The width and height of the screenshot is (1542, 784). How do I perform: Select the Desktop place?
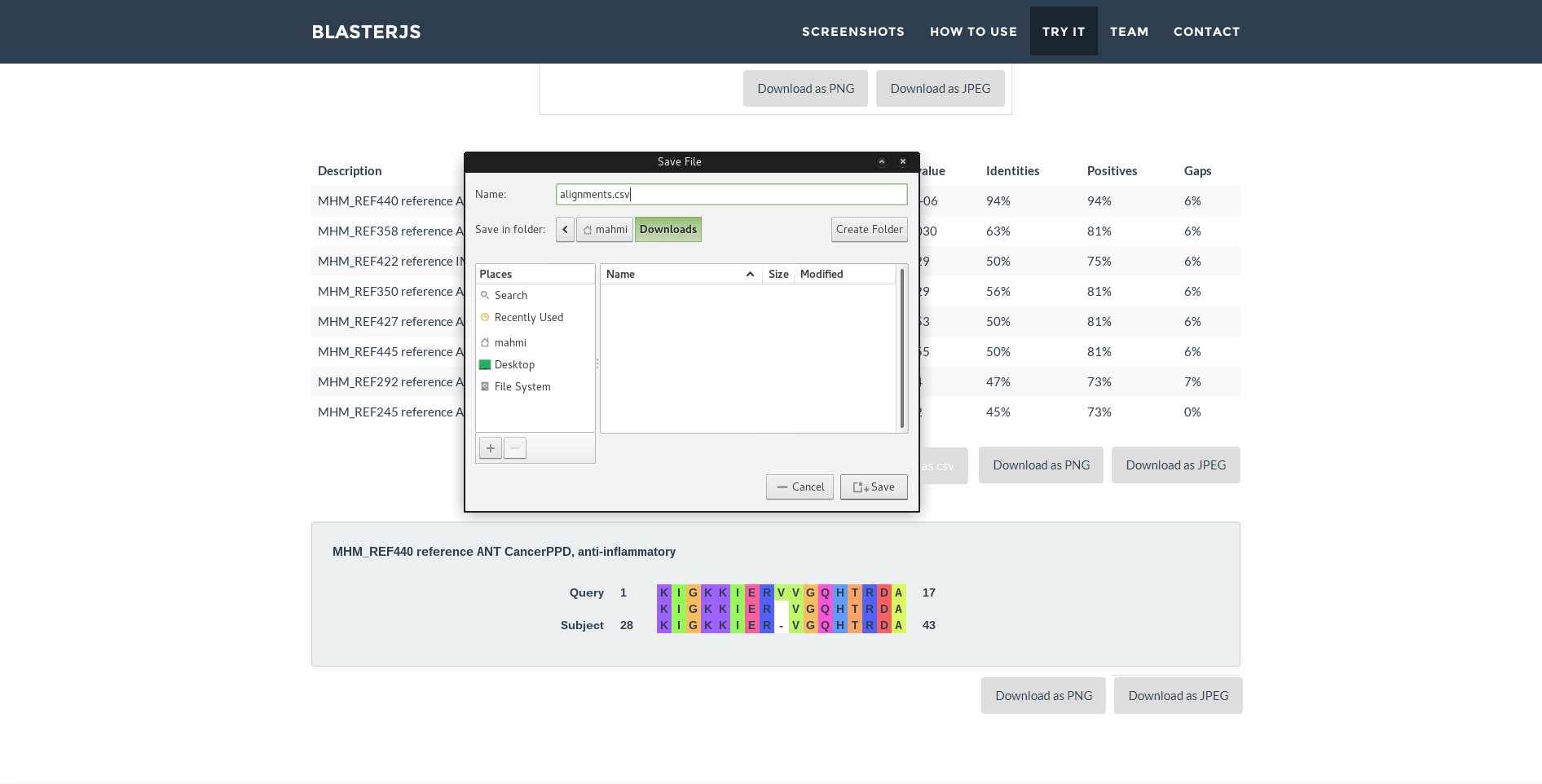pyautogui.click(x=514, y=365)
